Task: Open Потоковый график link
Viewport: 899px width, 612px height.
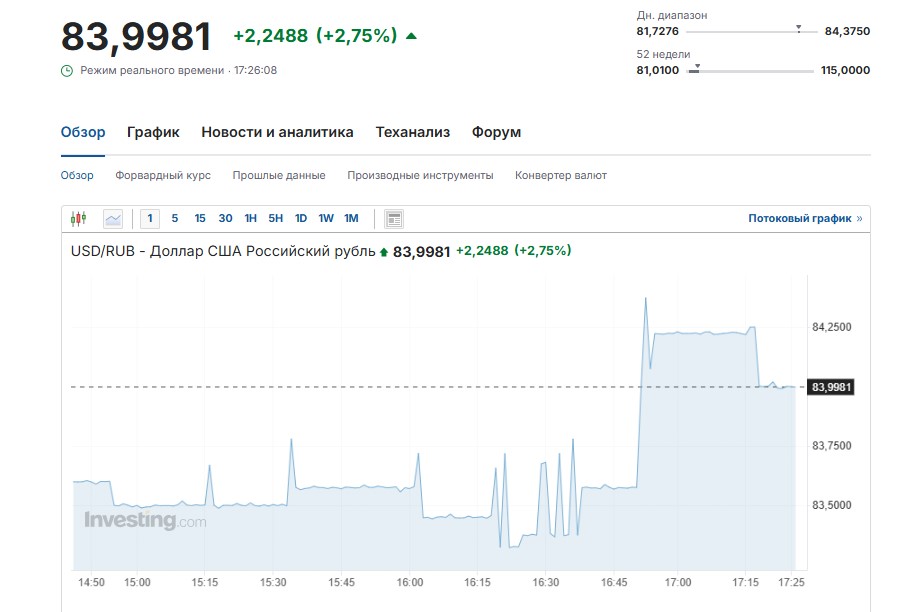Action: tap(805, 219)
